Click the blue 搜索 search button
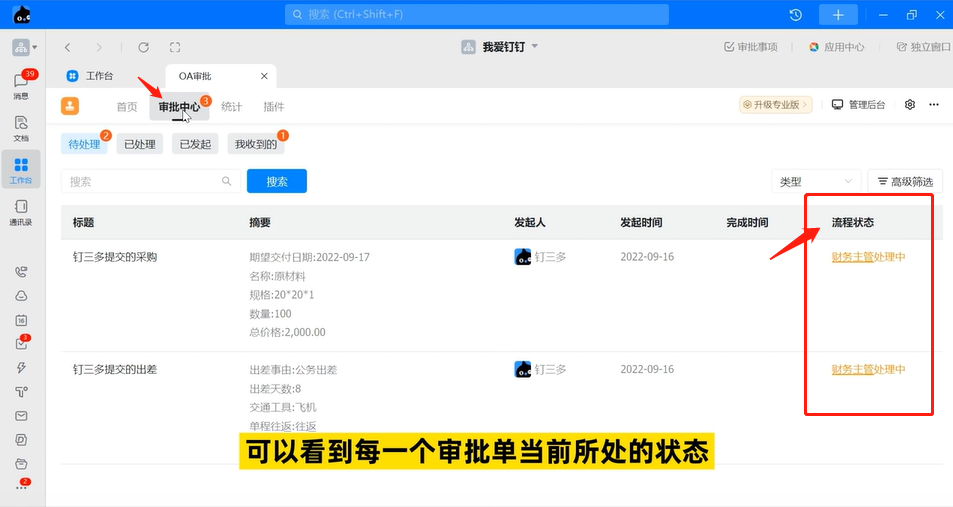The height and width of the screenshot is (507, 953). [x=276, y=181]
